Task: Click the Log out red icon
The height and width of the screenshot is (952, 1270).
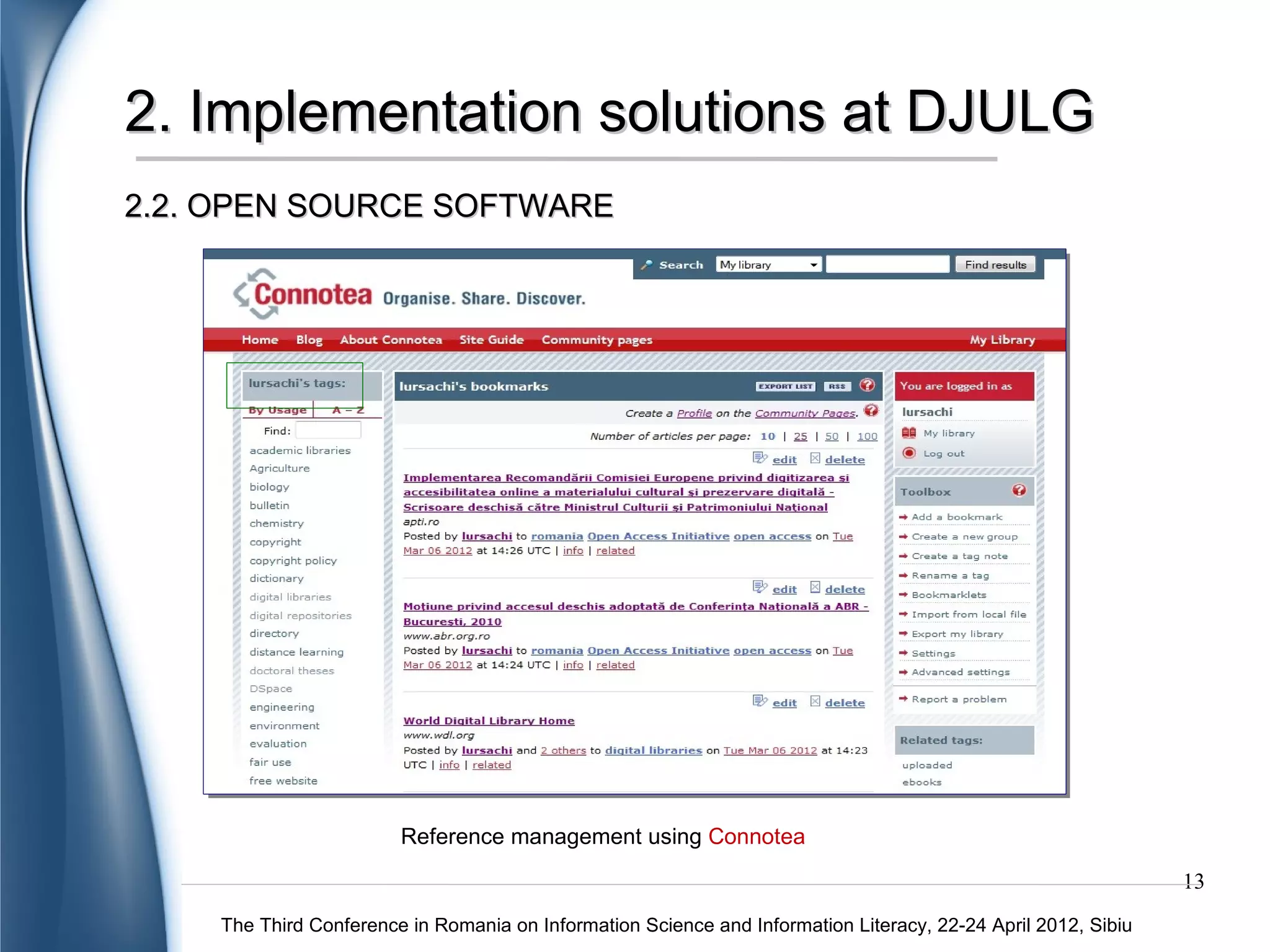Action: pyautogui.click(x=909, y=453)
